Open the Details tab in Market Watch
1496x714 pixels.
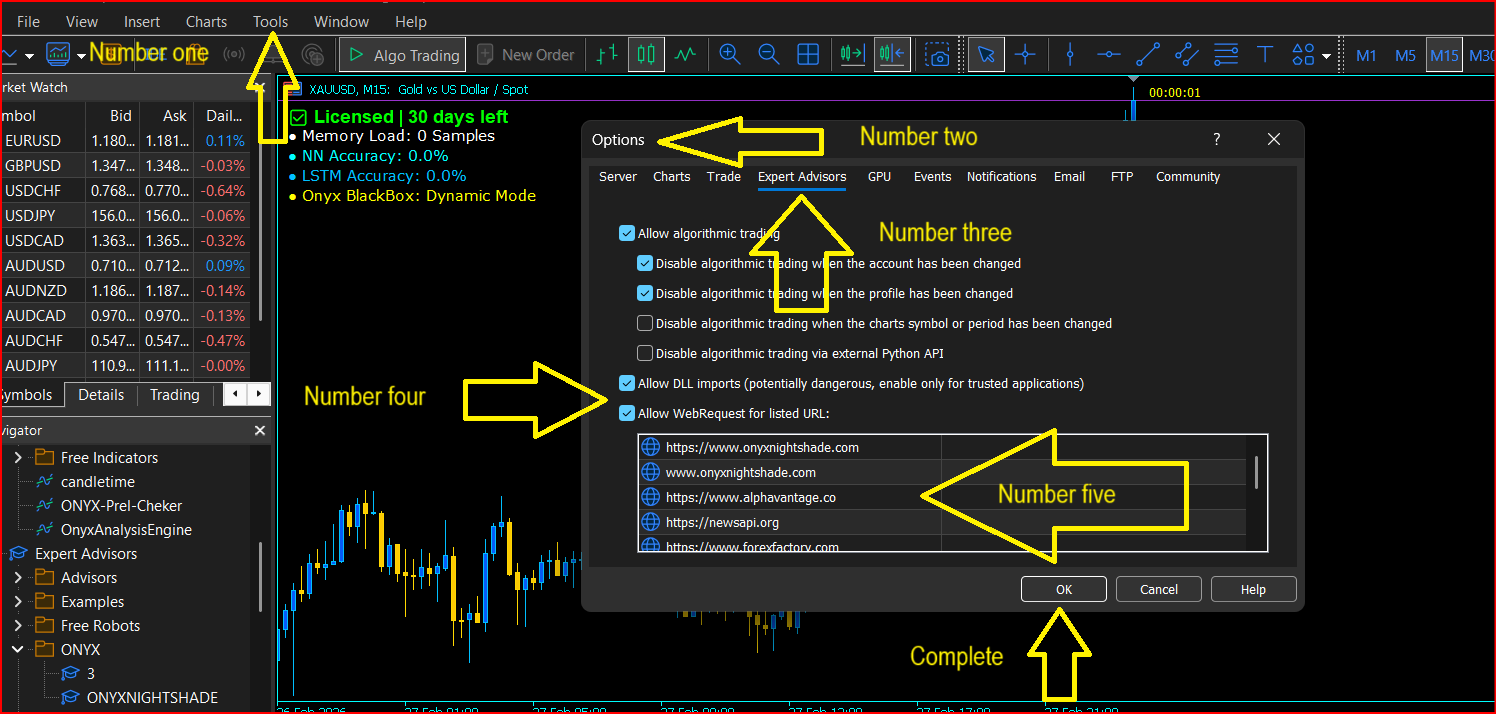[101, 395]
